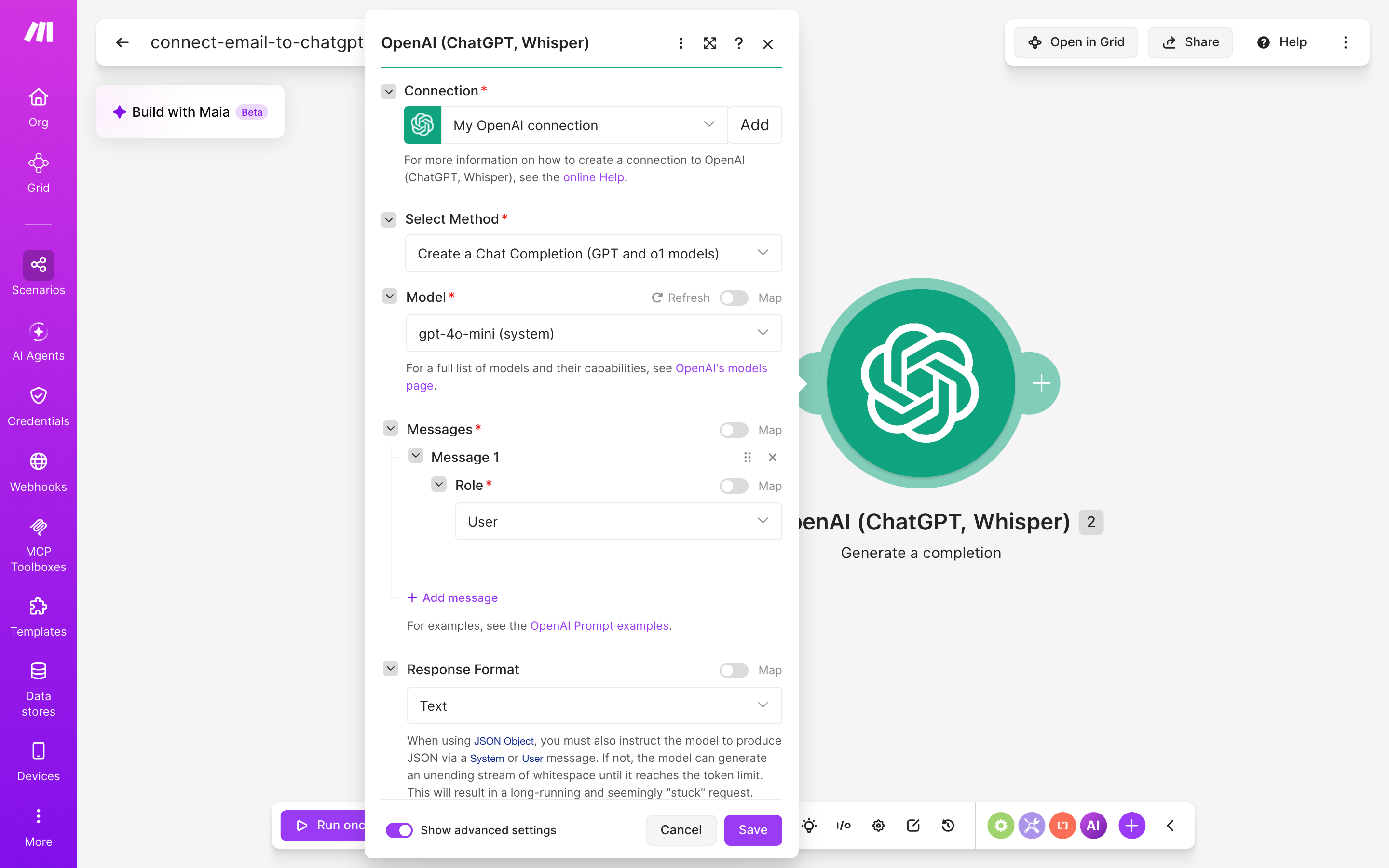This screenshot has width=1389, height=868.
Task: Open scenario history clock icon in bottom toolbar
Action: pos(948,826)
